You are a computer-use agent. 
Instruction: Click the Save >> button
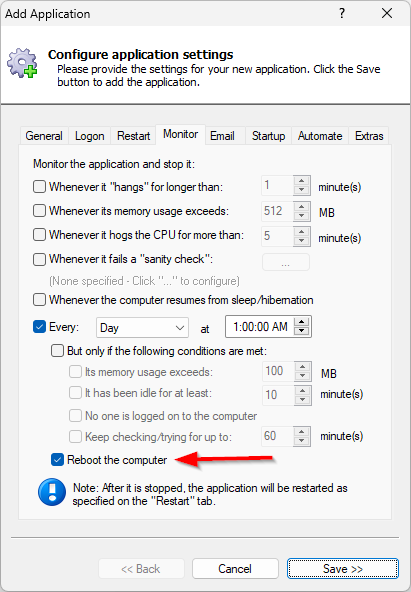click(343, 569)
